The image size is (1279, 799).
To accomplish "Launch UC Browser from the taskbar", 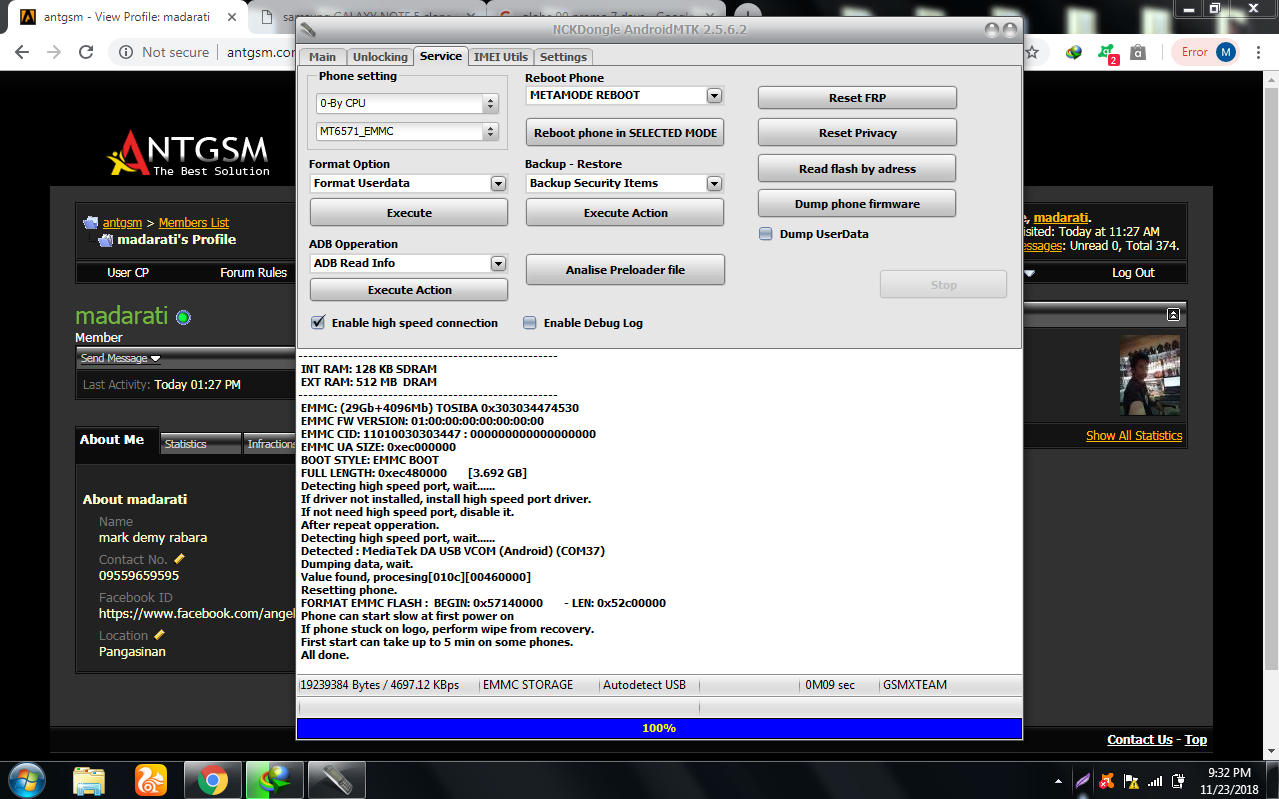I will click(x=150, y=779).
